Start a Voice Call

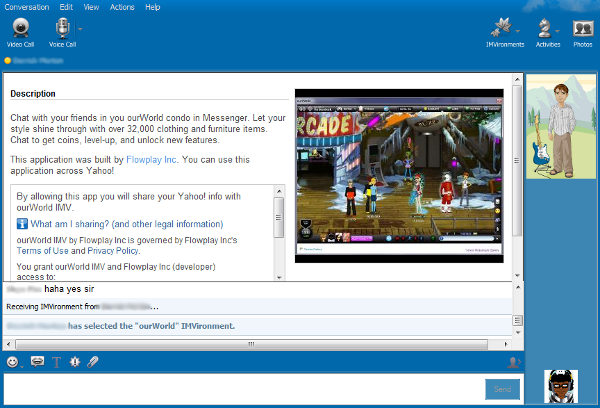click(62, 31)
